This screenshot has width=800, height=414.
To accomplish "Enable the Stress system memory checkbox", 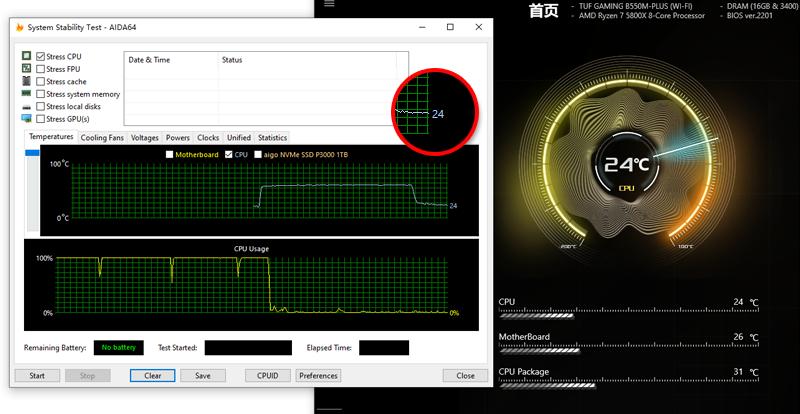I will pyautogui.click(x=41, y=94).
